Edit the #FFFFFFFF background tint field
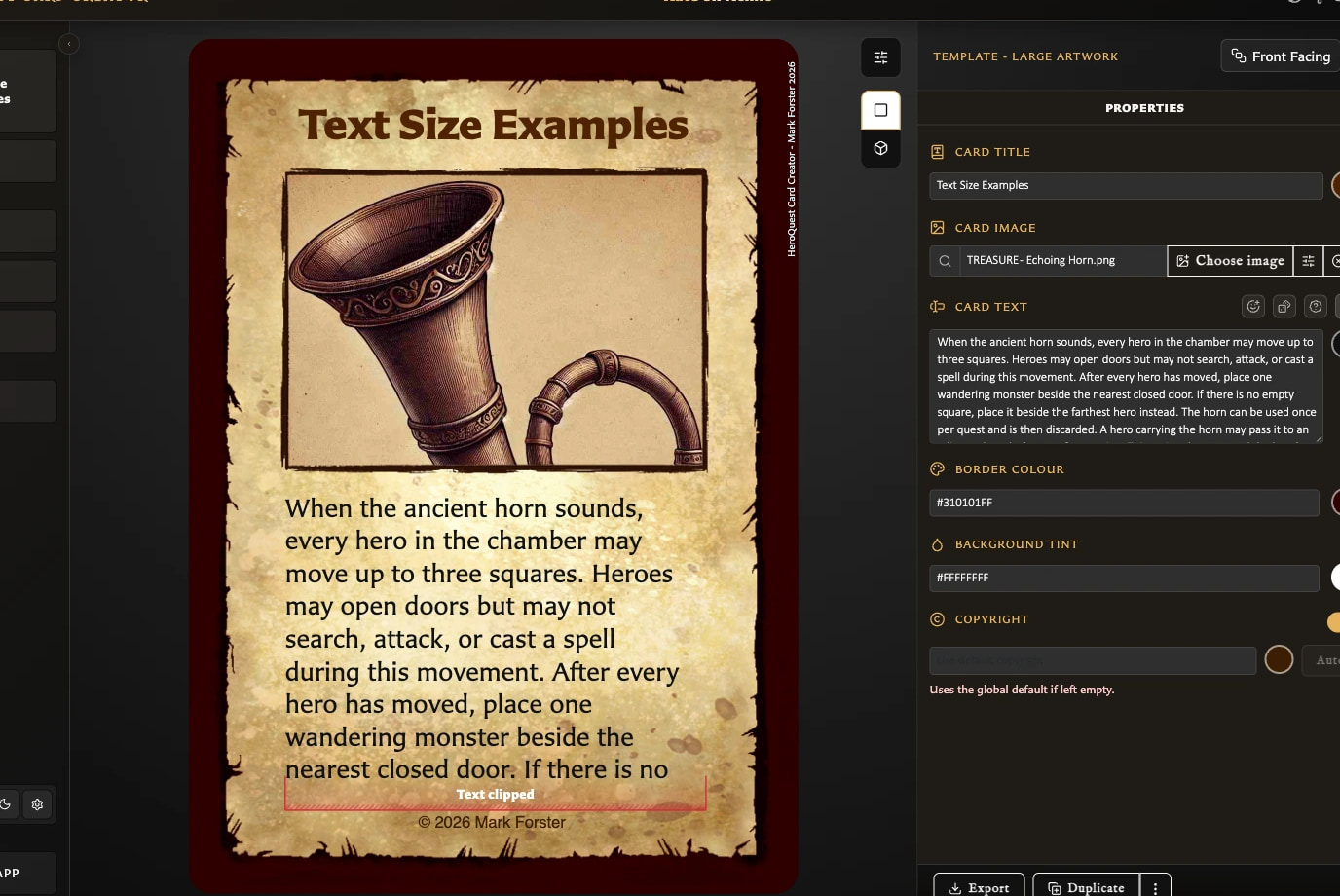1340x896 pixels. pyautogui.click(x=1124, y=578)
